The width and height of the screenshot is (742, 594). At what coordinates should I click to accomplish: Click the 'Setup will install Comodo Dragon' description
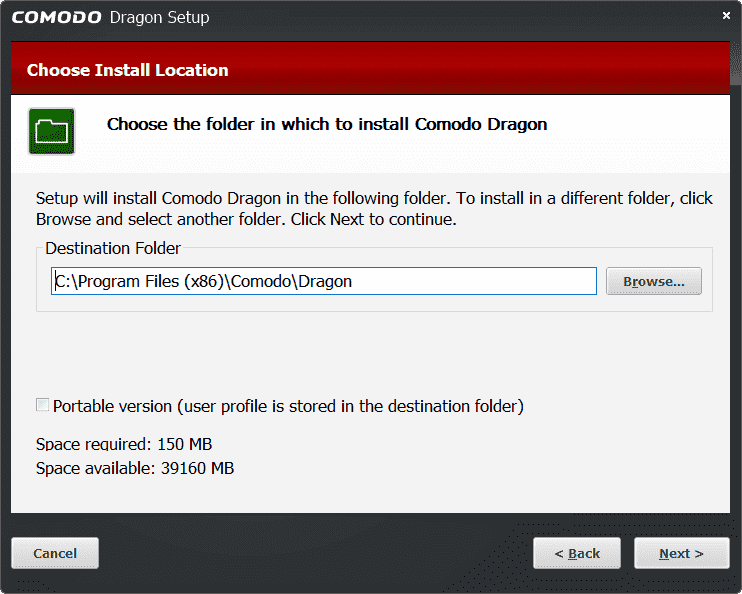[x=374, y=209]
